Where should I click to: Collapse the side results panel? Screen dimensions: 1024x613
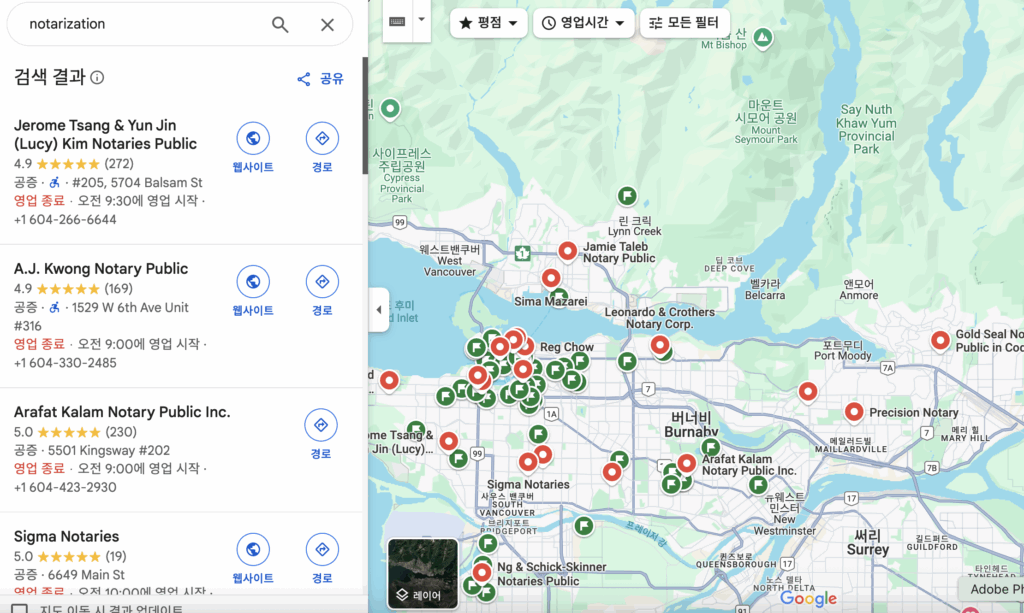pos(378,310)
